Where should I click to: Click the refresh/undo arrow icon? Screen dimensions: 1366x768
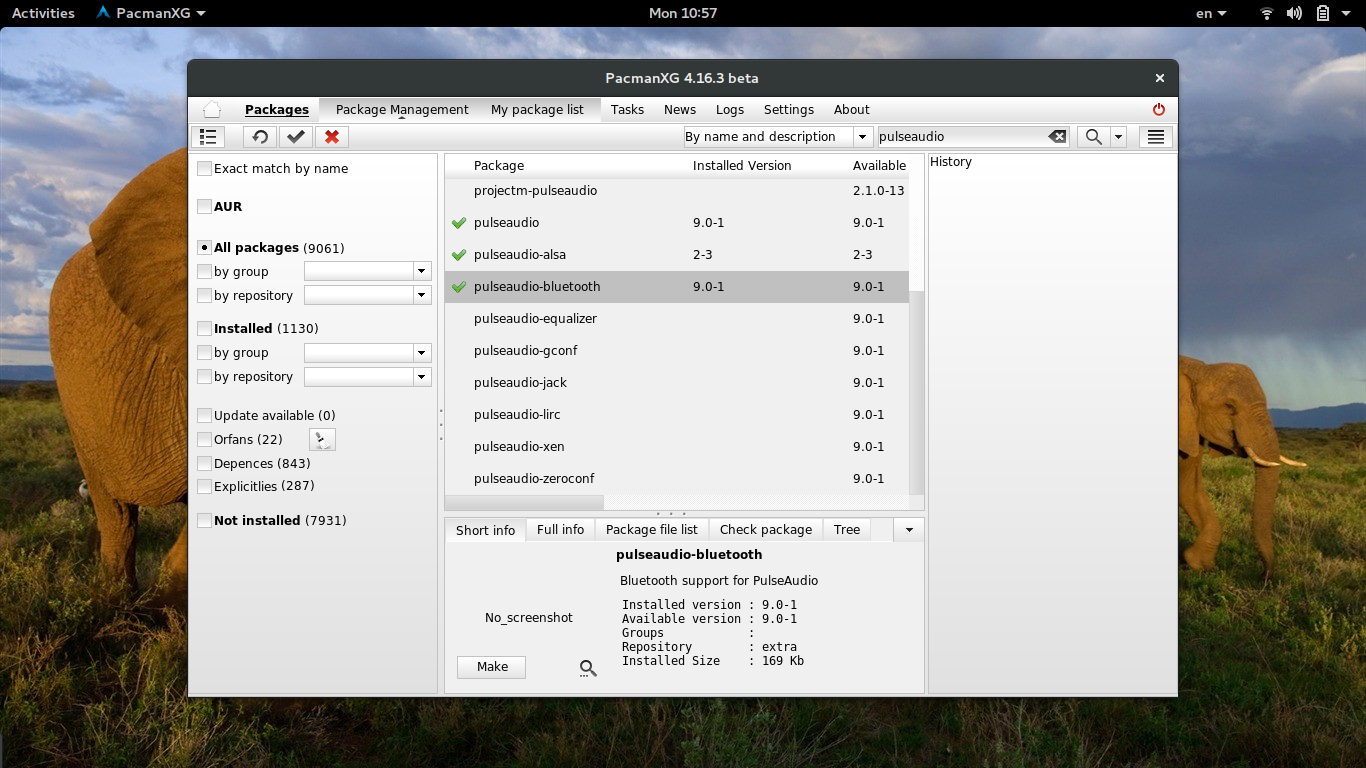click(x=260, y=137)
